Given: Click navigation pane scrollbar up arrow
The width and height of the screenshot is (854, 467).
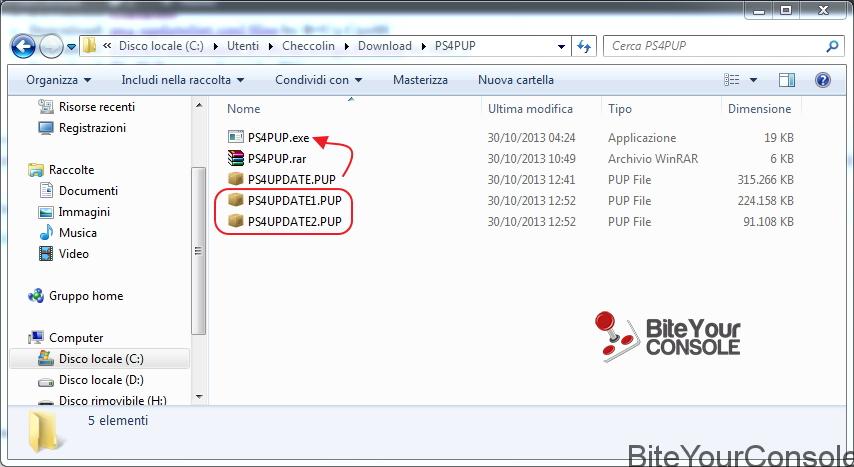Looking at the screenshot, I should (x=199, y=105).
